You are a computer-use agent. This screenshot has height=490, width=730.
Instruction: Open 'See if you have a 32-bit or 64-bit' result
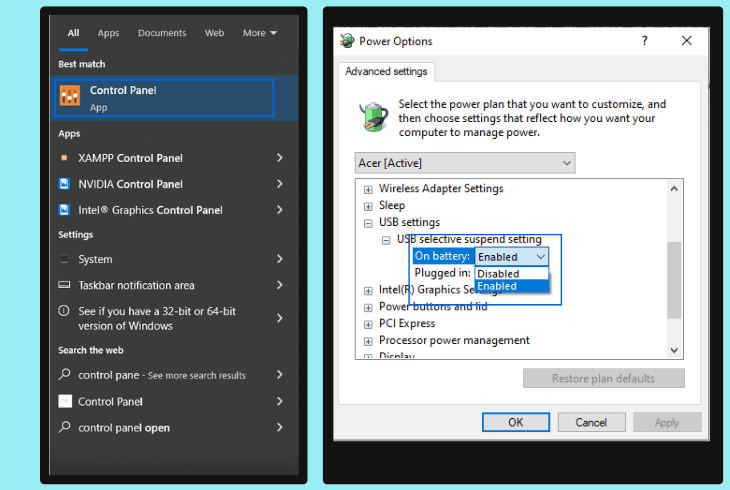(x=173, y=318)
